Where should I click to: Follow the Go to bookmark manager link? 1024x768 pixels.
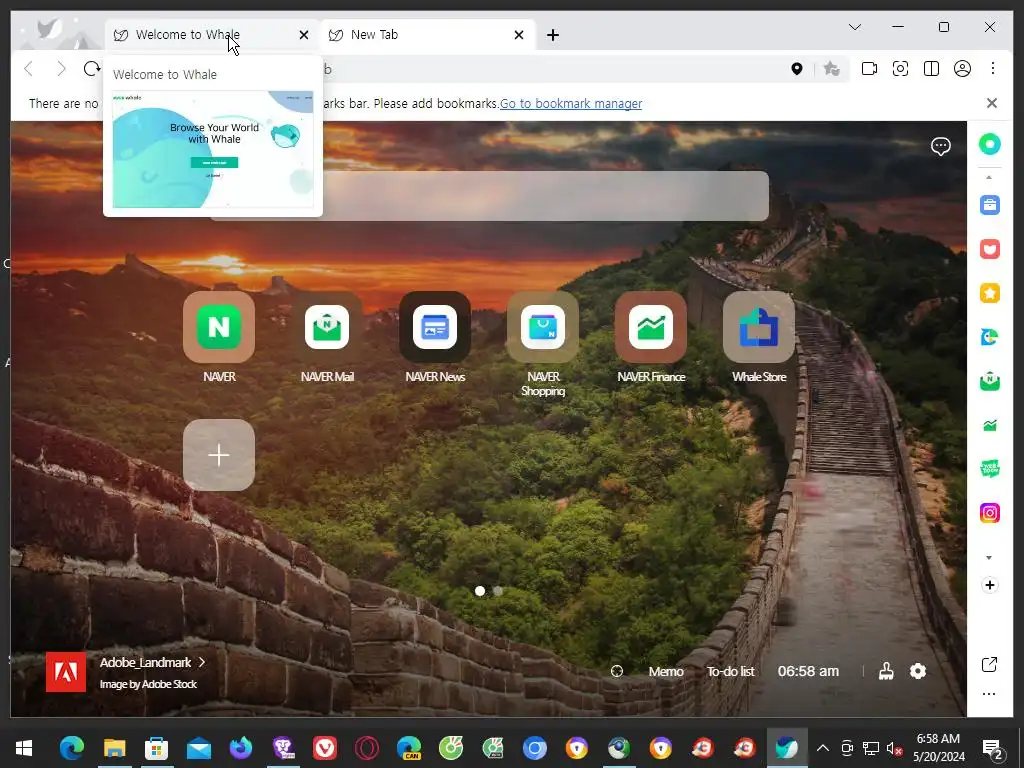pos(571,103)
